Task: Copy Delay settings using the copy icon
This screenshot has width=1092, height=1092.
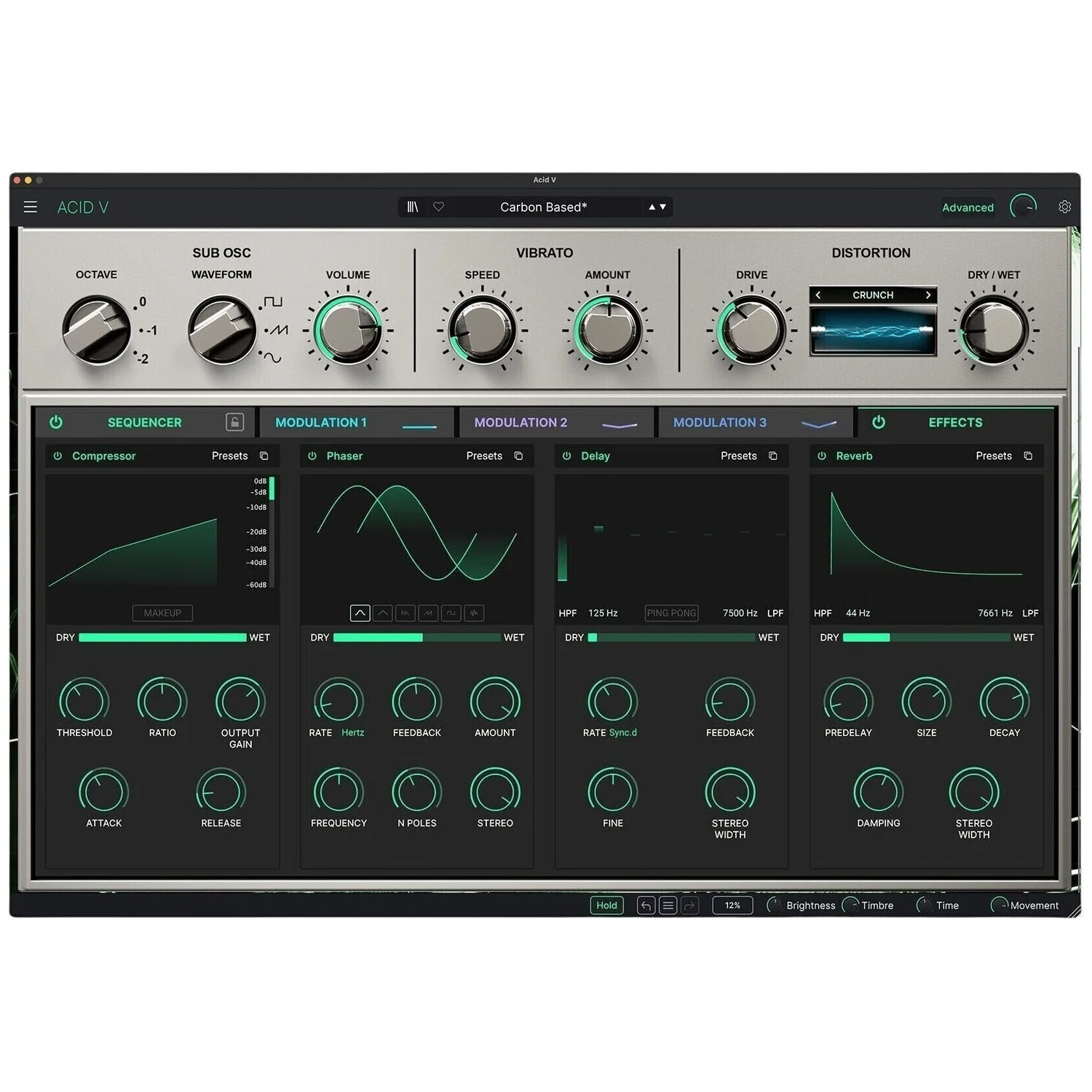Action: [773, 456]
